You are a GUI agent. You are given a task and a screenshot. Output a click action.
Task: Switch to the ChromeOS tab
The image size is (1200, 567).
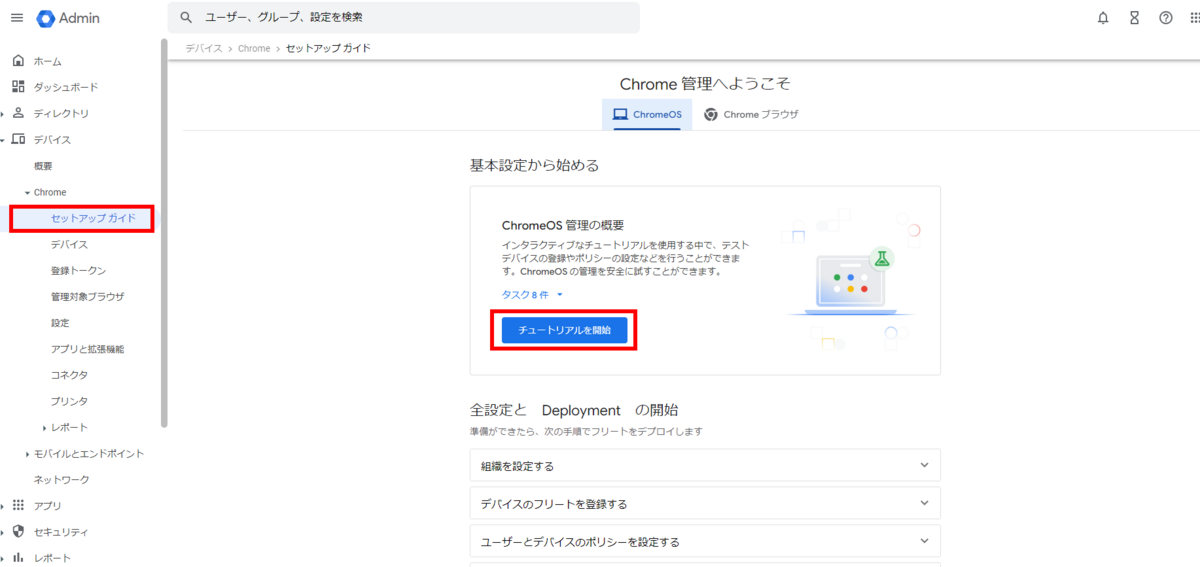[x=647, y=114]
